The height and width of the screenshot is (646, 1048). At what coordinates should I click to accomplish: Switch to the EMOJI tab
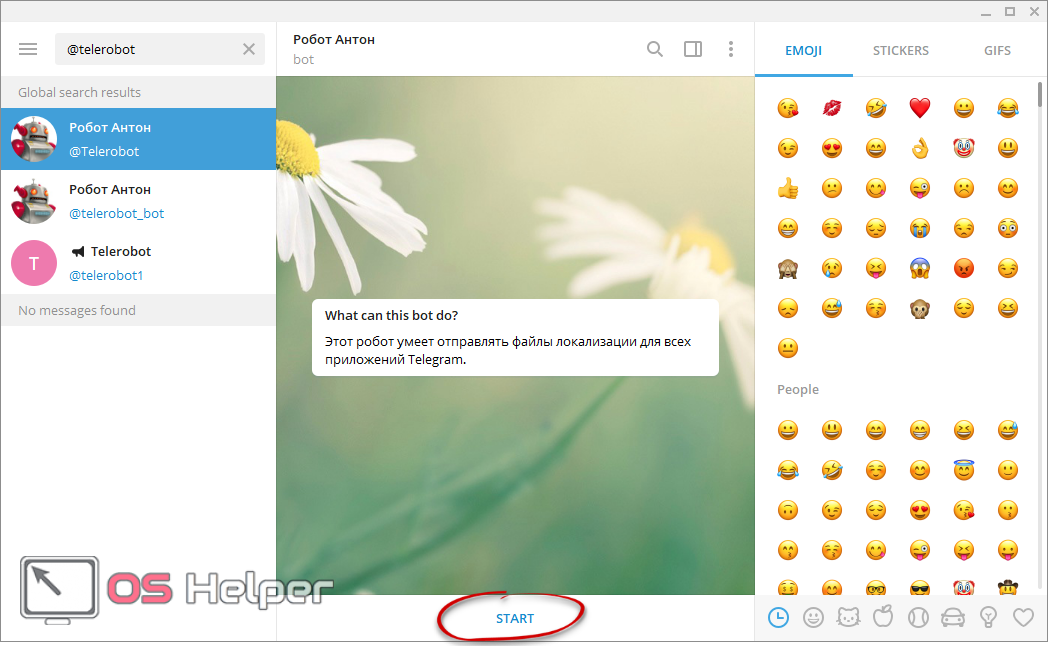803,50
